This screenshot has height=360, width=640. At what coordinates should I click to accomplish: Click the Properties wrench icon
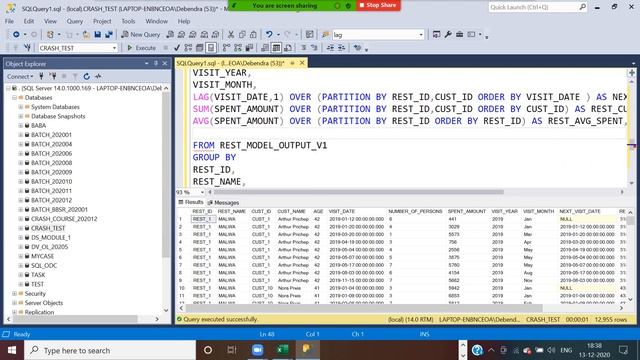[448, 35]
